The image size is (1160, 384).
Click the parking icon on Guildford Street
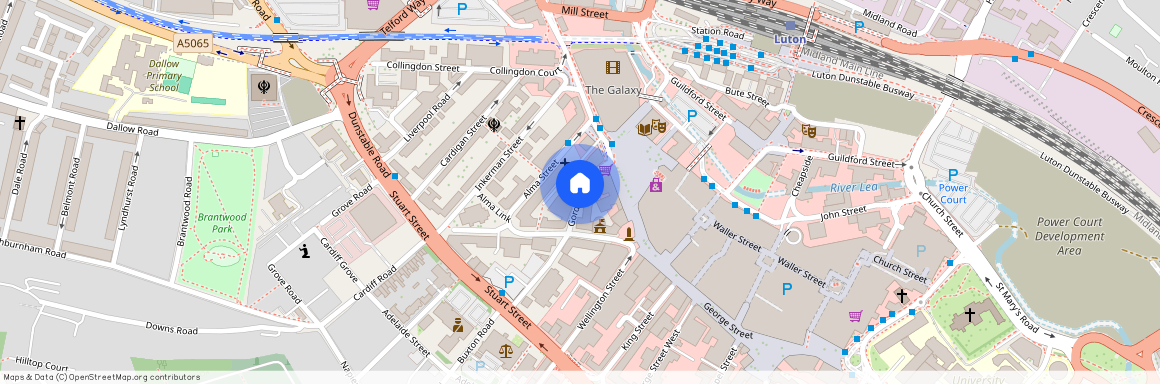click(x=692, y=115)
